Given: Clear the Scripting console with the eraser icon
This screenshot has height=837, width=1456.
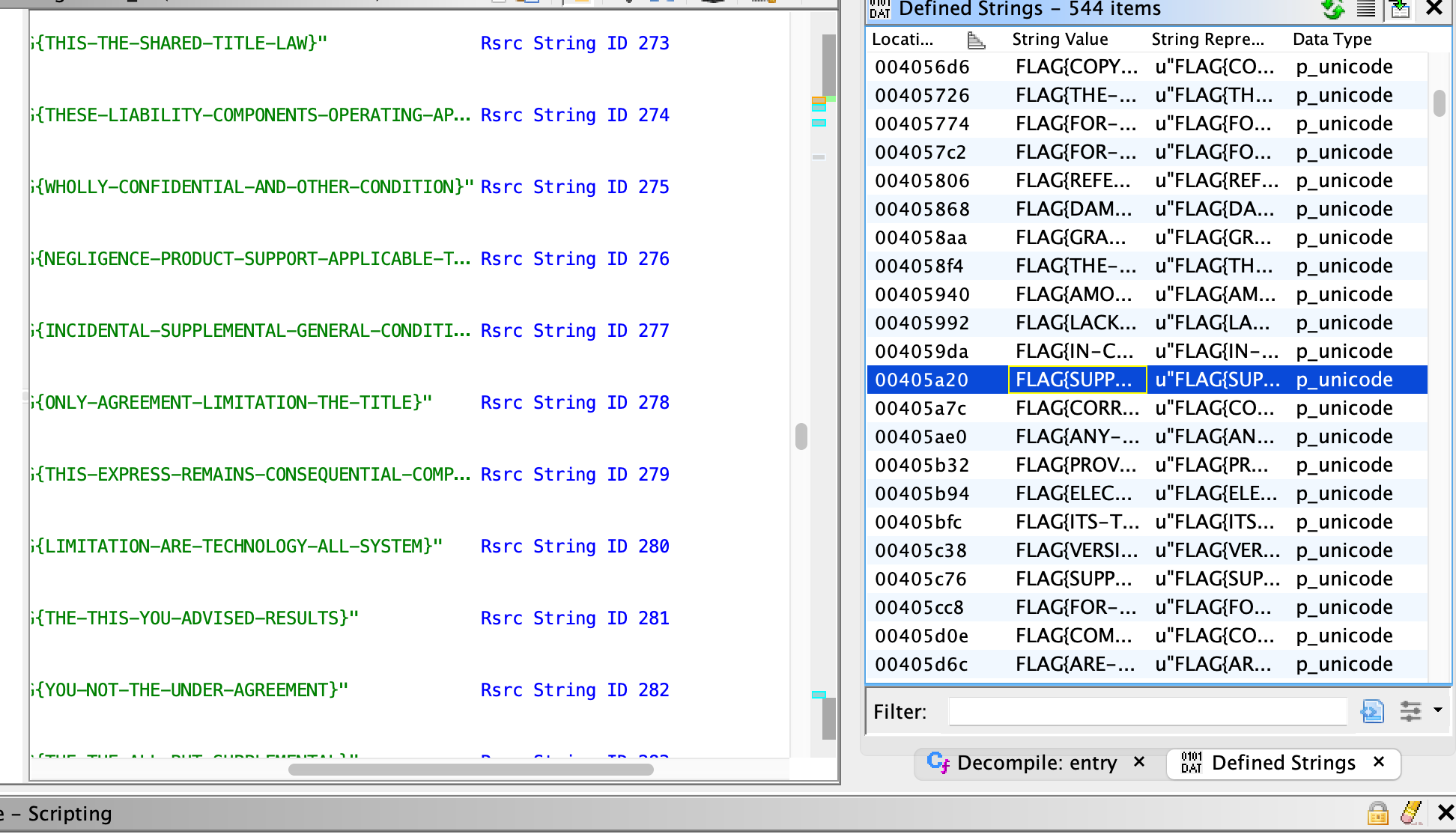Looking at the screenshot, I should click(1411, 813).
